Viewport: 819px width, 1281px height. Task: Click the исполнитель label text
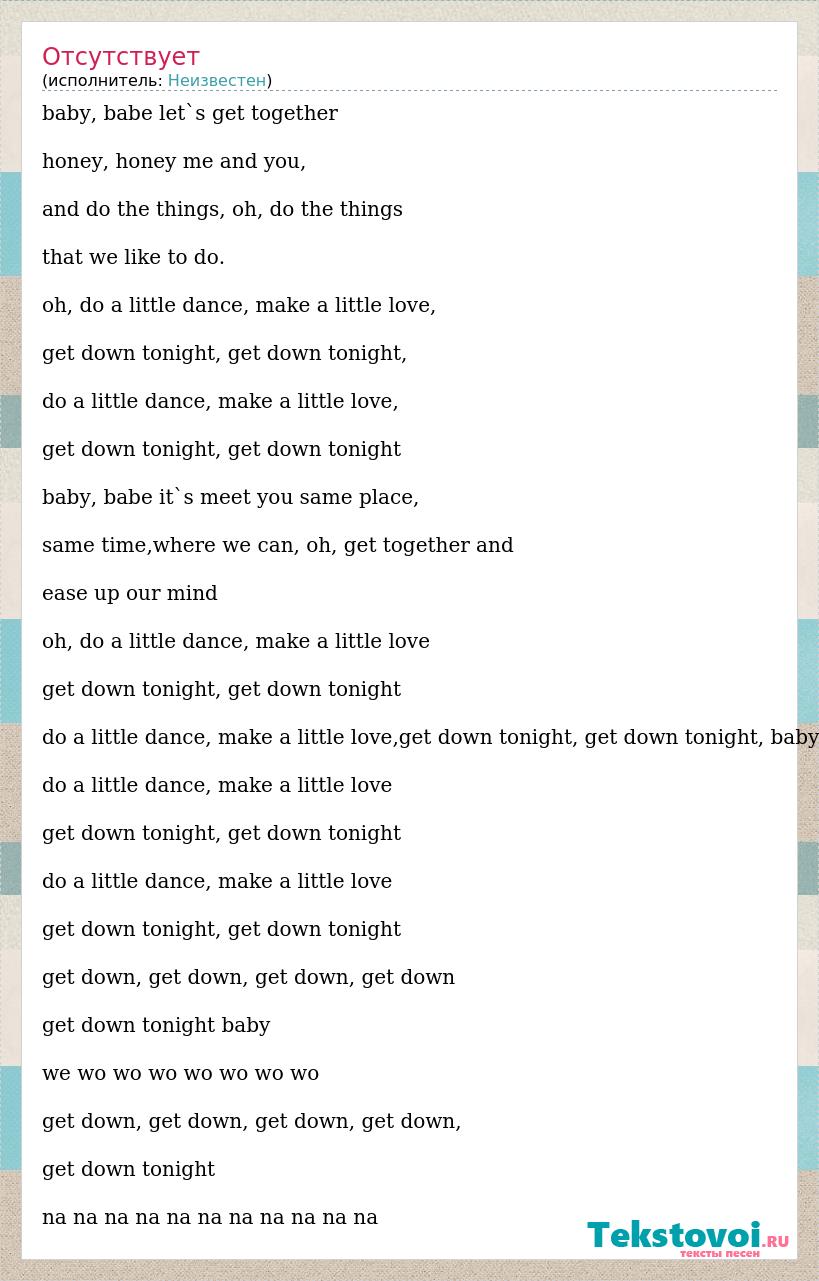[104, 81]
